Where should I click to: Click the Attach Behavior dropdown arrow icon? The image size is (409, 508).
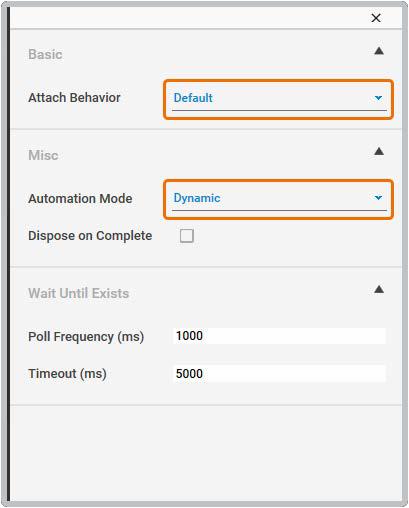click(x=378, y=98)
